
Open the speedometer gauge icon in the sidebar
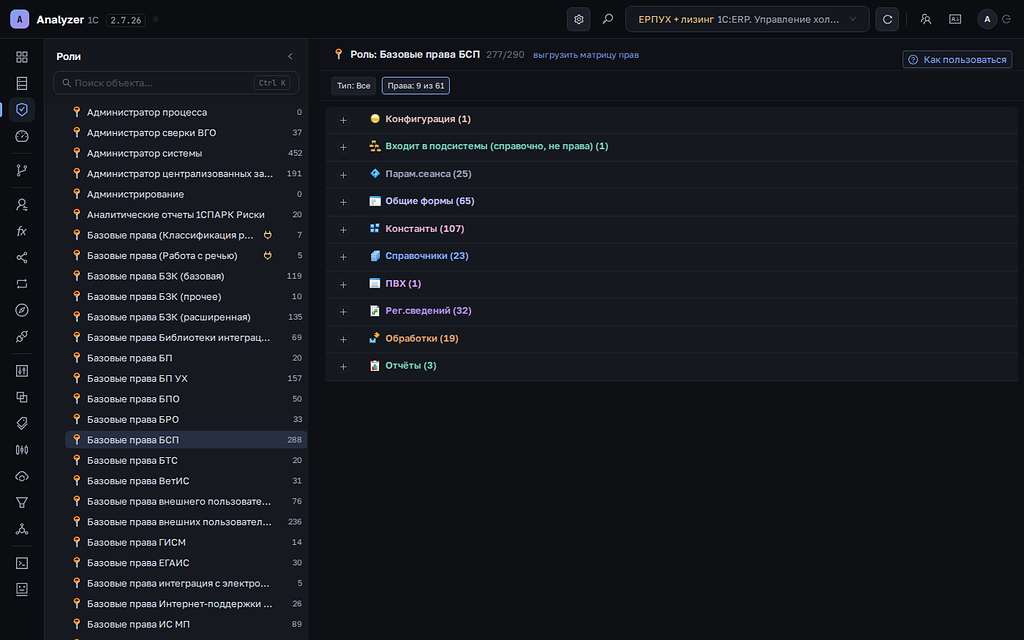pos(22,136)
